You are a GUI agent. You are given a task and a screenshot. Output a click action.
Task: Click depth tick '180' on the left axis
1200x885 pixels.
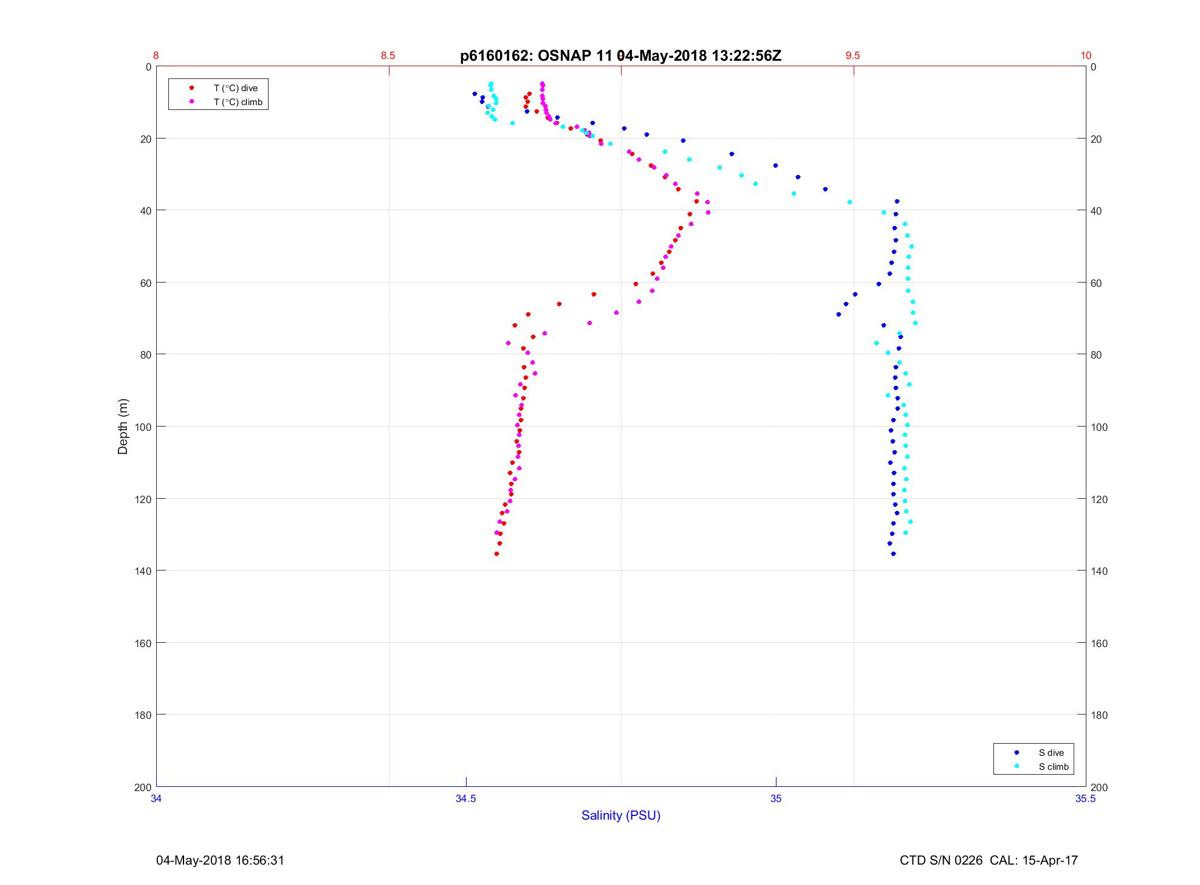(x=142, y=715)
